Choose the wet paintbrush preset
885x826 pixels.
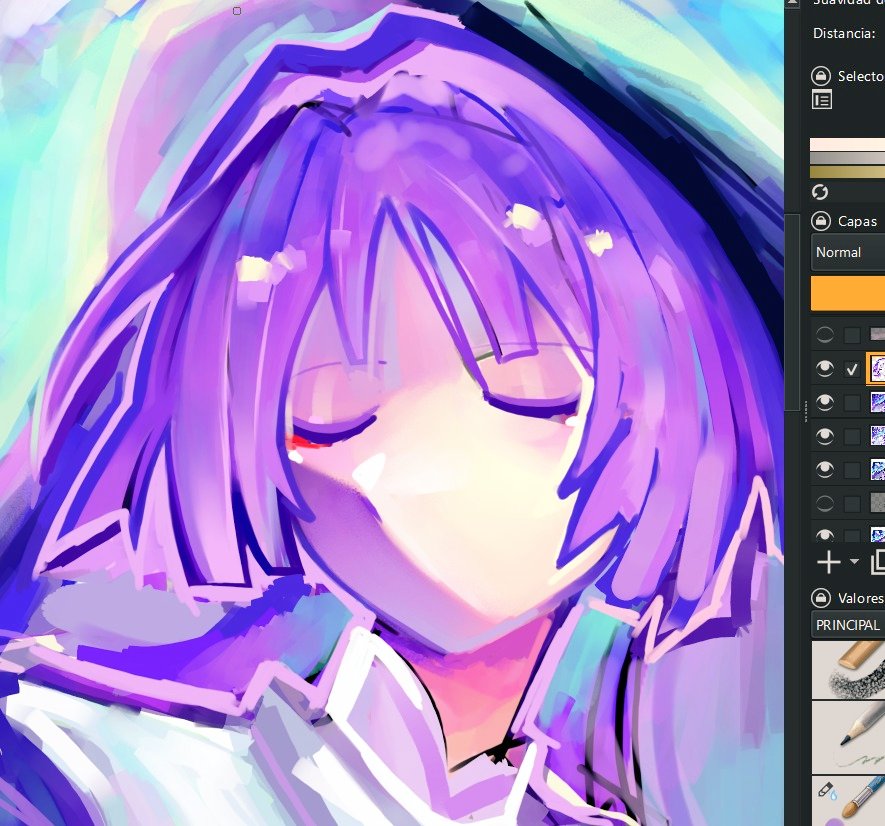pos(848,801)
